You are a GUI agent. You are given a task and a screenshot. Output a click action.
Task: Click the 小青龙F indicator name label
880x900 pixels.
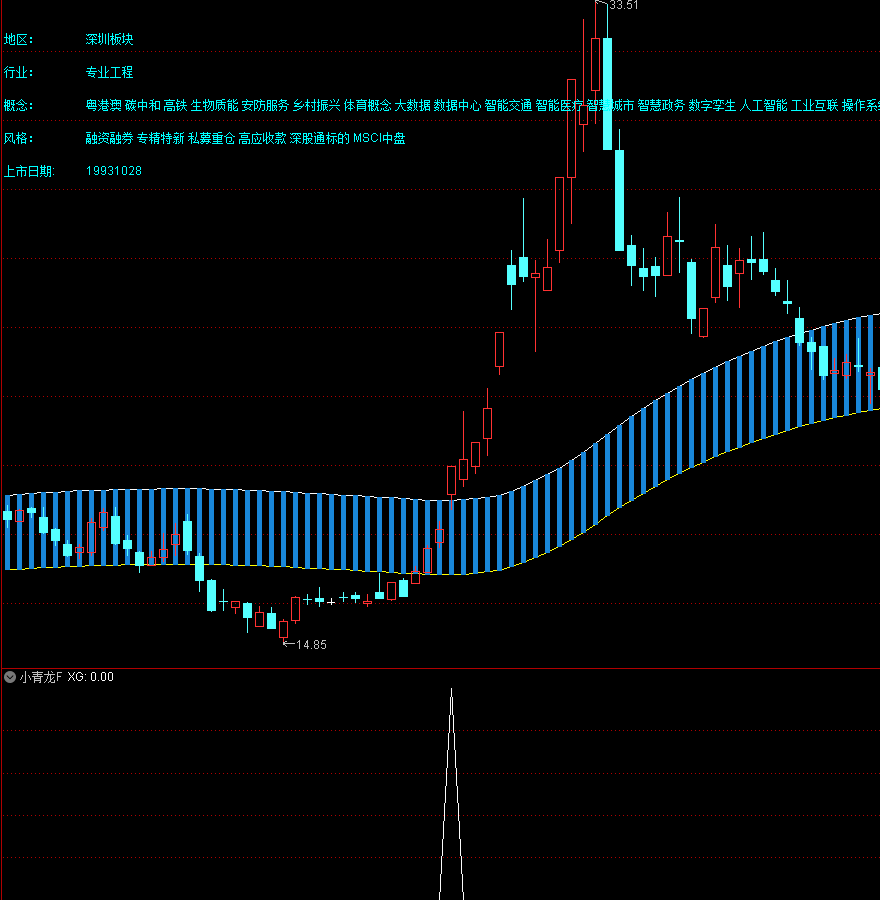click(40, 677)
